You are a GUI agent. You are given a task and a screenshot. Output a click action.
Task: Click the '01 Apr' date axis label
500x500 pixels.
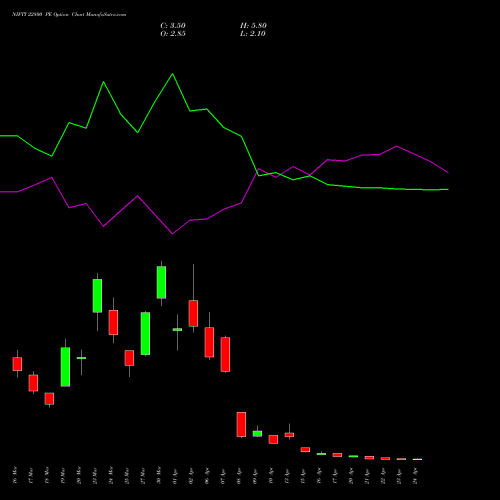tap(175, 477)
